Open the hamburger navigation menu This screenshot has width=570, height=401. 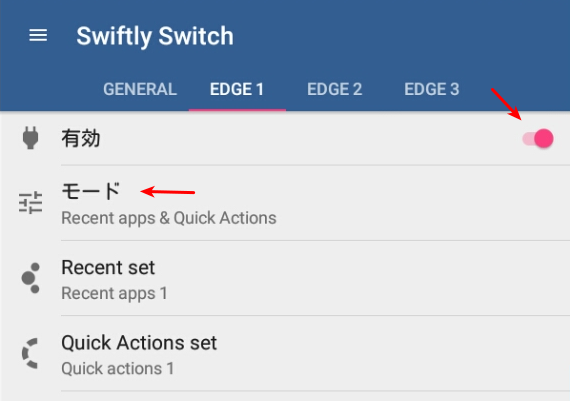click(x=38, y=35)
